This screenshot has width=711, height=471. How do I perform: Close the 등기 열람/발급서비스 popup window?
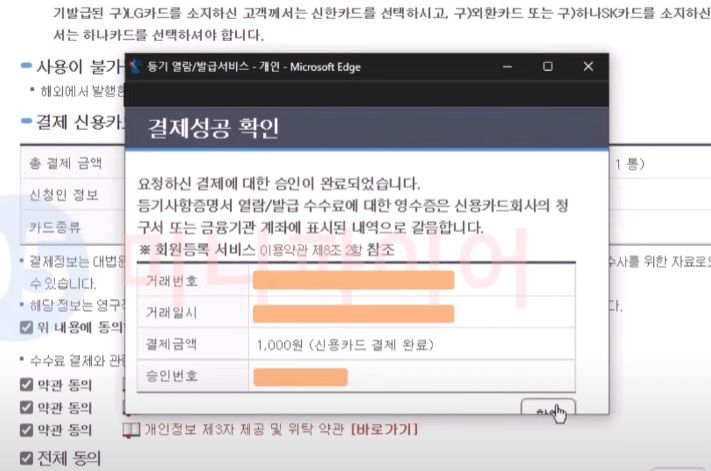[x=588, y=67]
